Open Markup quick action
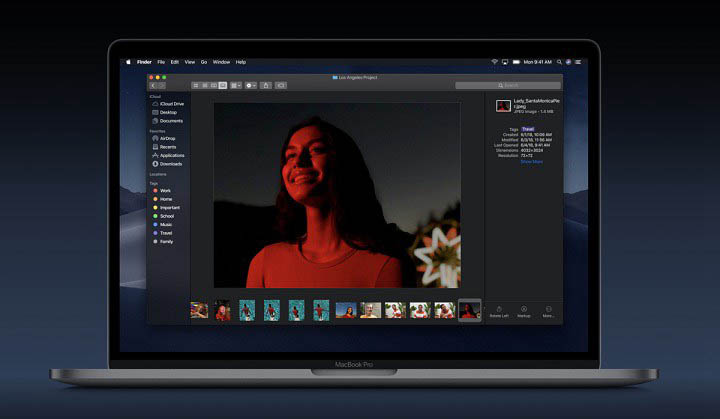This screenshot has height=419, width=720. coord(524,311)
